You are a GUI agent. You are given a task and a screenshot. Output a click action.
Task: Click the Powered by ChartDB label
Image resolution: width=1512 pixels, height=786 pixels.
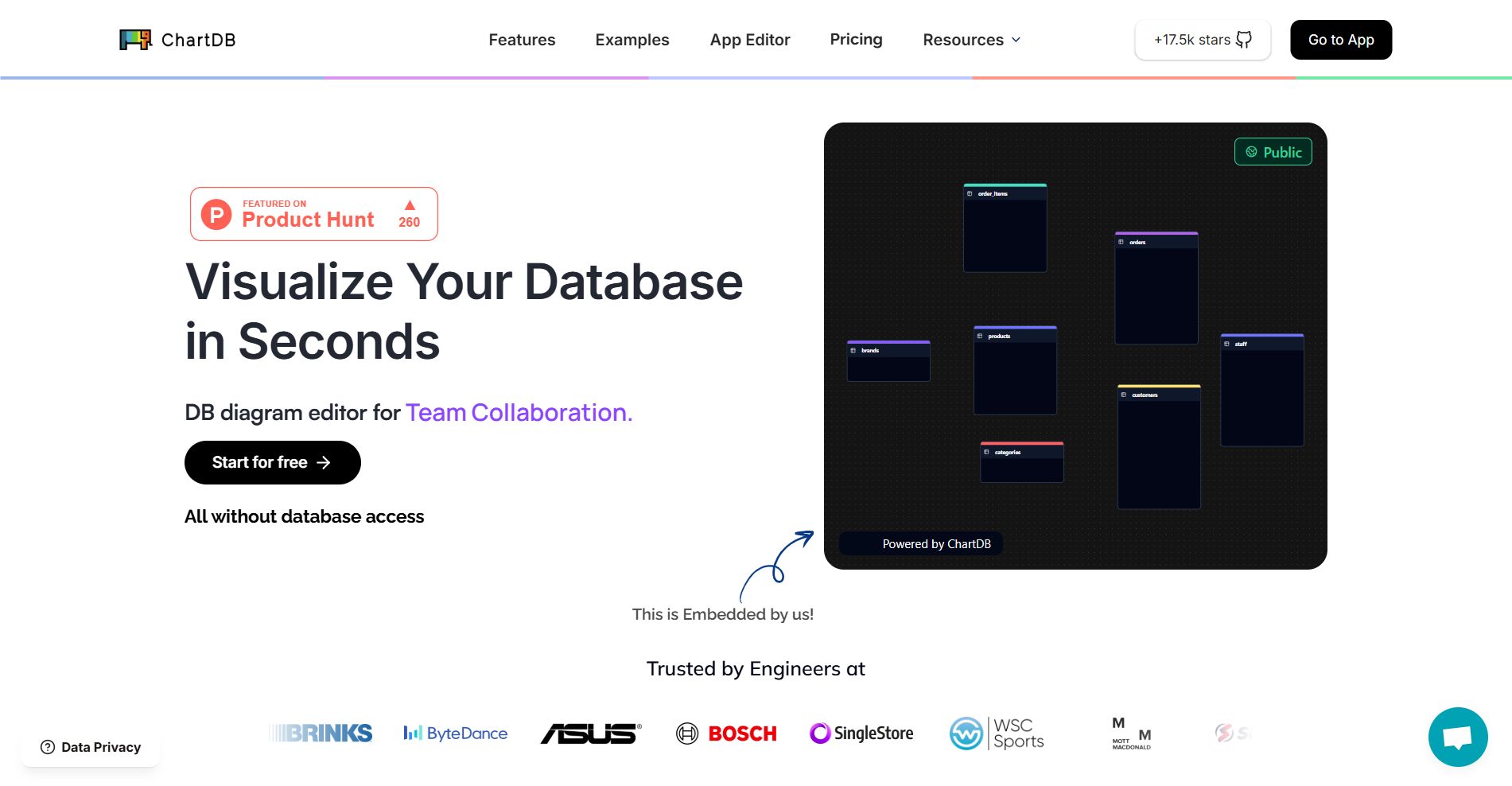pyautogui.click(x=921, y=544)
